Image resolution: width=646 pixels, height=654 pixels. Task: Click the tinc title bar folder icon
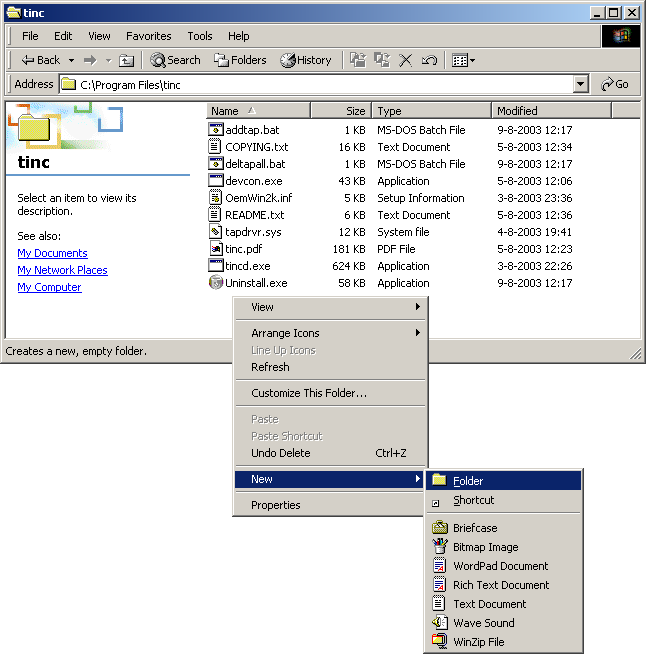click(14, 13)
